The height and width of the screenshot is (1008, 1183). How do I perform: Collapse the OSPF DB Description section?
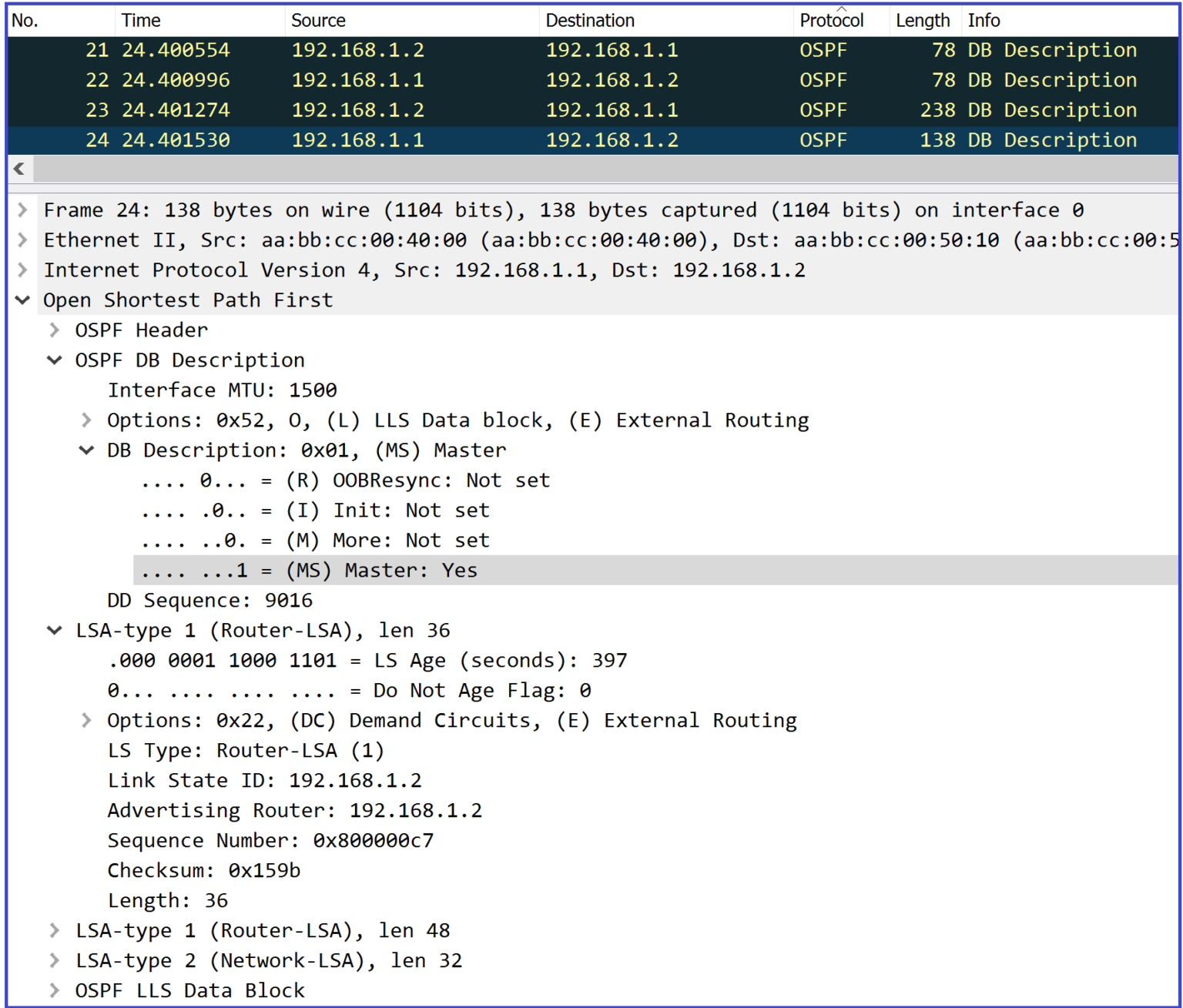coord(54,360)
